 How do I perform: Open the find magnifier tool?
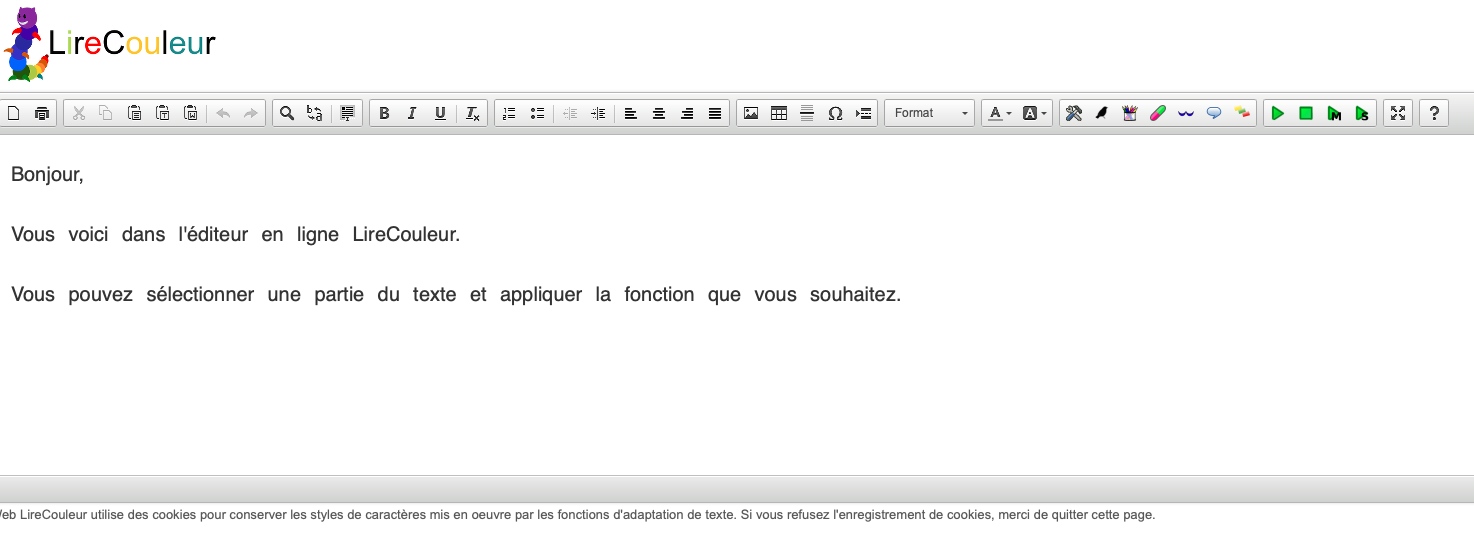287,114
